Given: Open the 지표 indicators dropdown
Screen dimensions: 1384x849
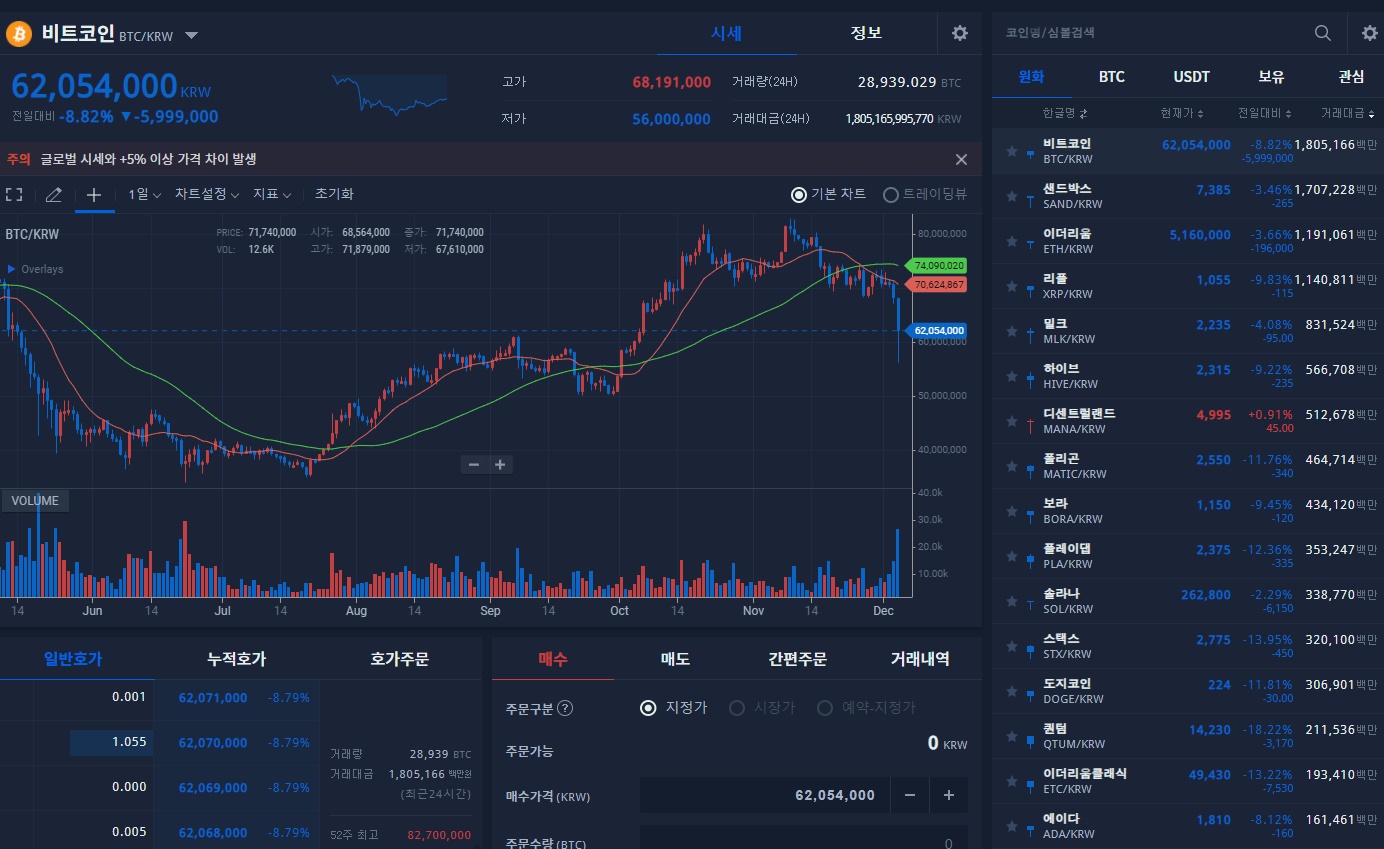Looking at the screenshot, I should pos(272,194).
